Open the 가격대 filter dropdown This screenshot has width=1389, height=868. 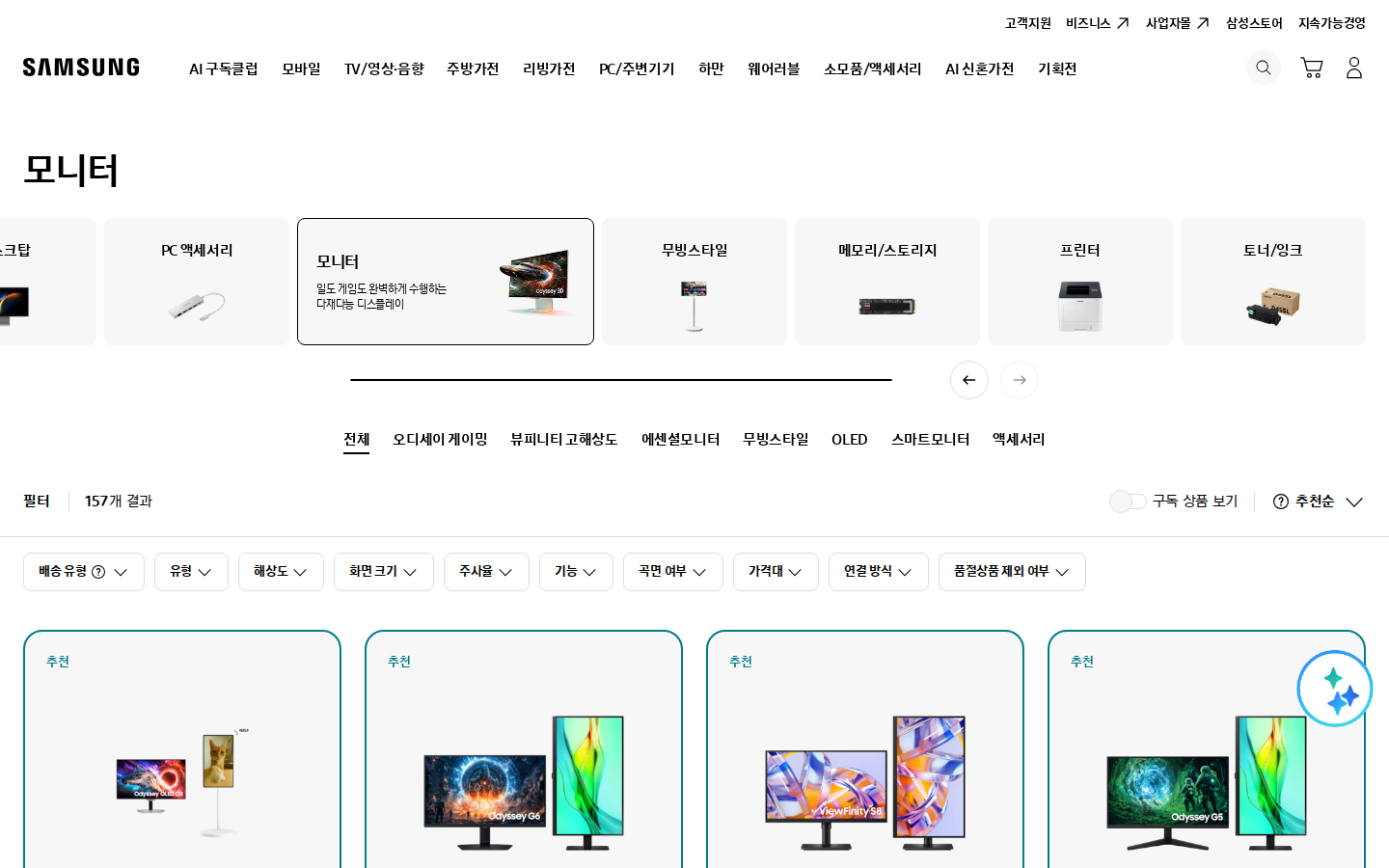(776, 572)
